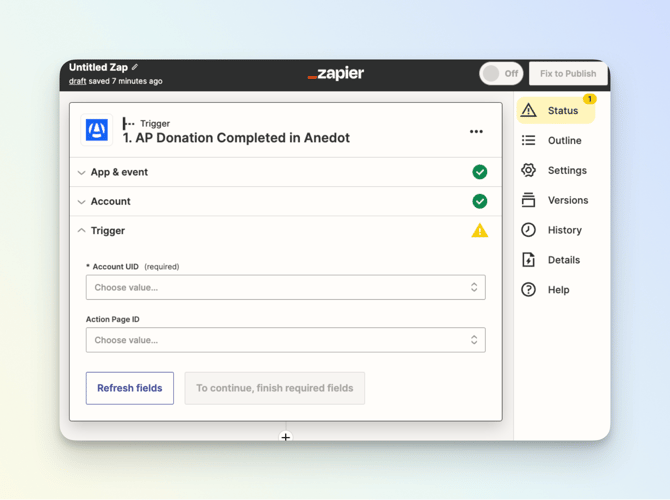Open the three-dot step options menu
This screenshot has width=670, height=500.
(476, 132)
